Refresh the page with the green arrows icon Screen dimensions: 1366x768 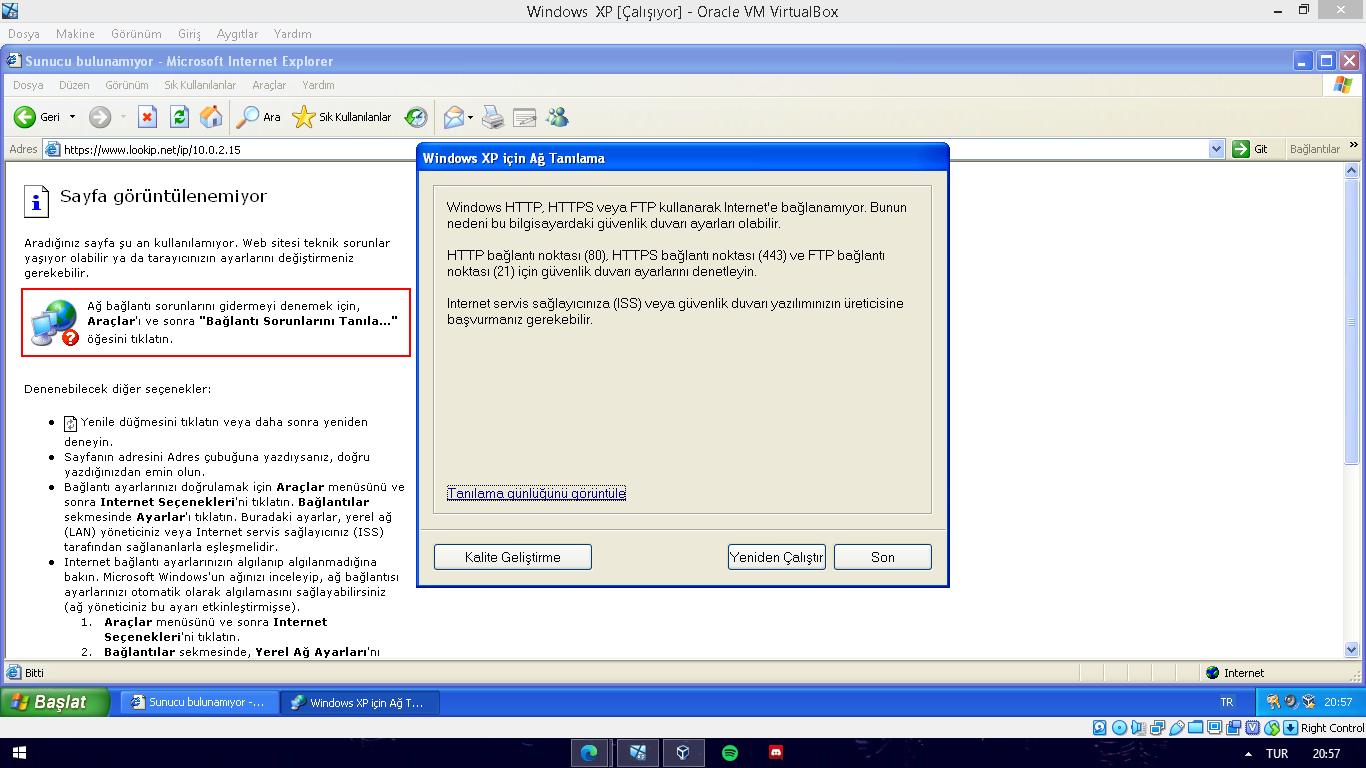pyautogui.click(x=179, y=117)
